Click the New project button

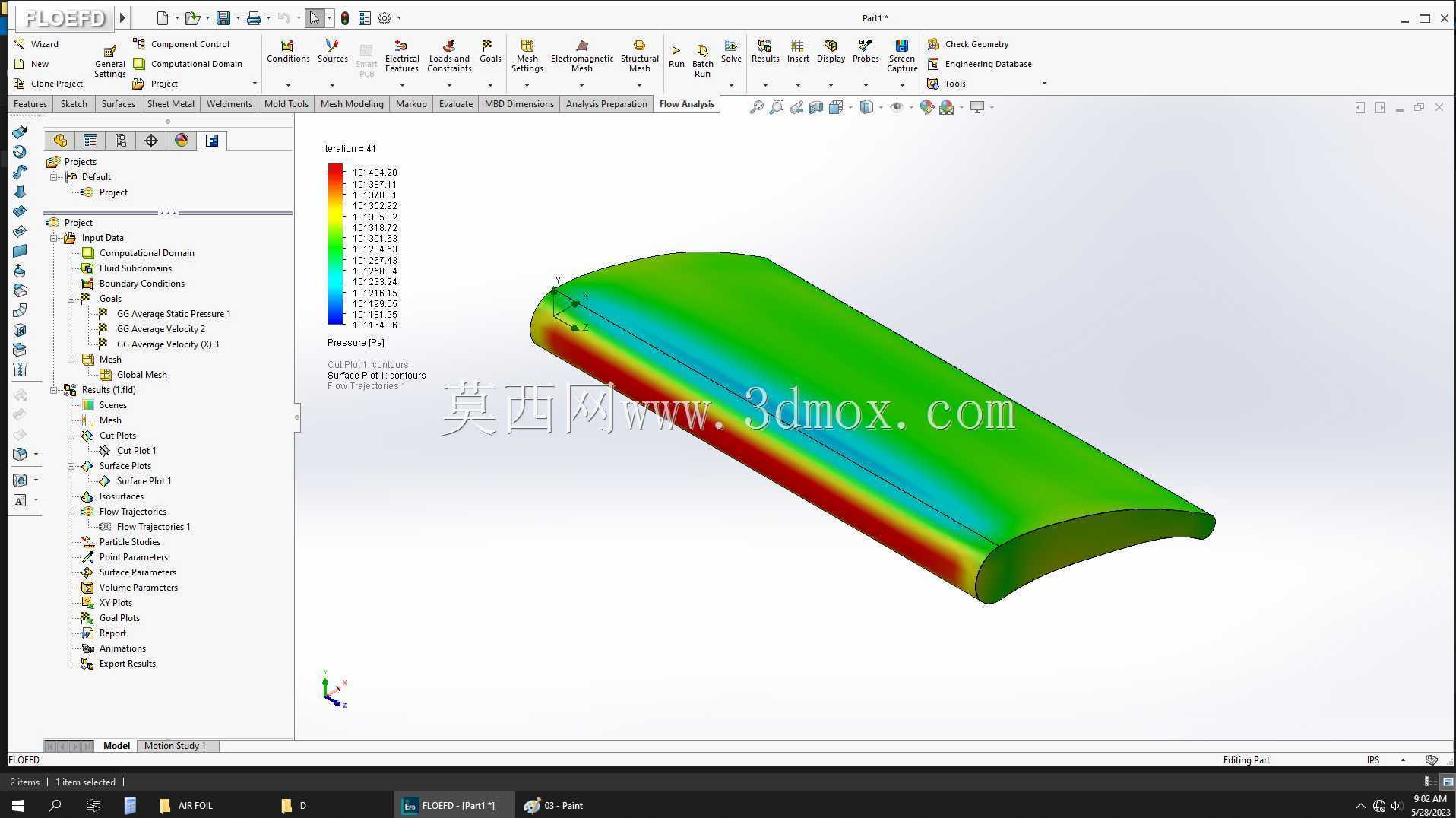pyautogui.click(x=31, y=64)
